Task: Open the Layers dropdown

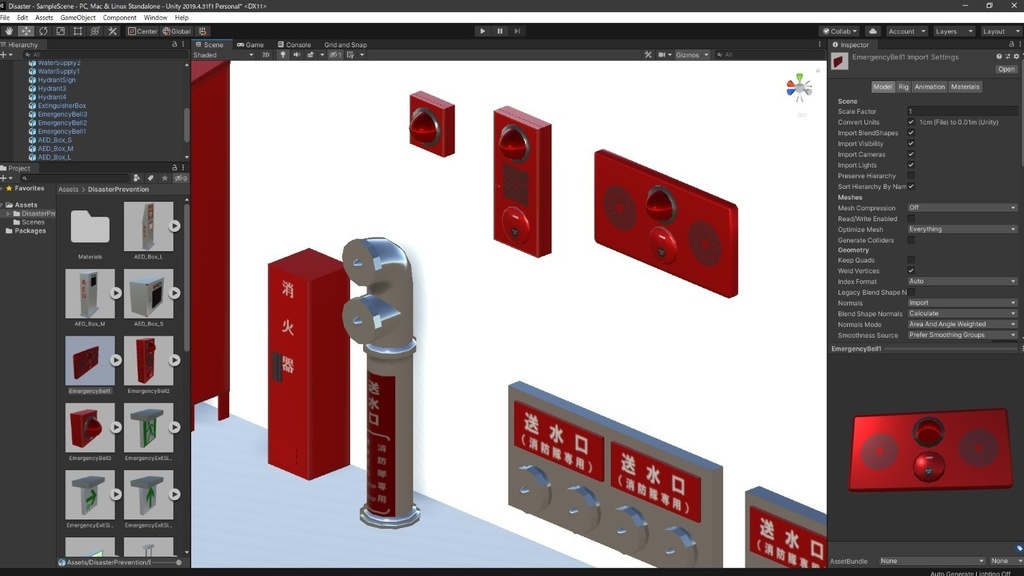Action: point(953,31)
